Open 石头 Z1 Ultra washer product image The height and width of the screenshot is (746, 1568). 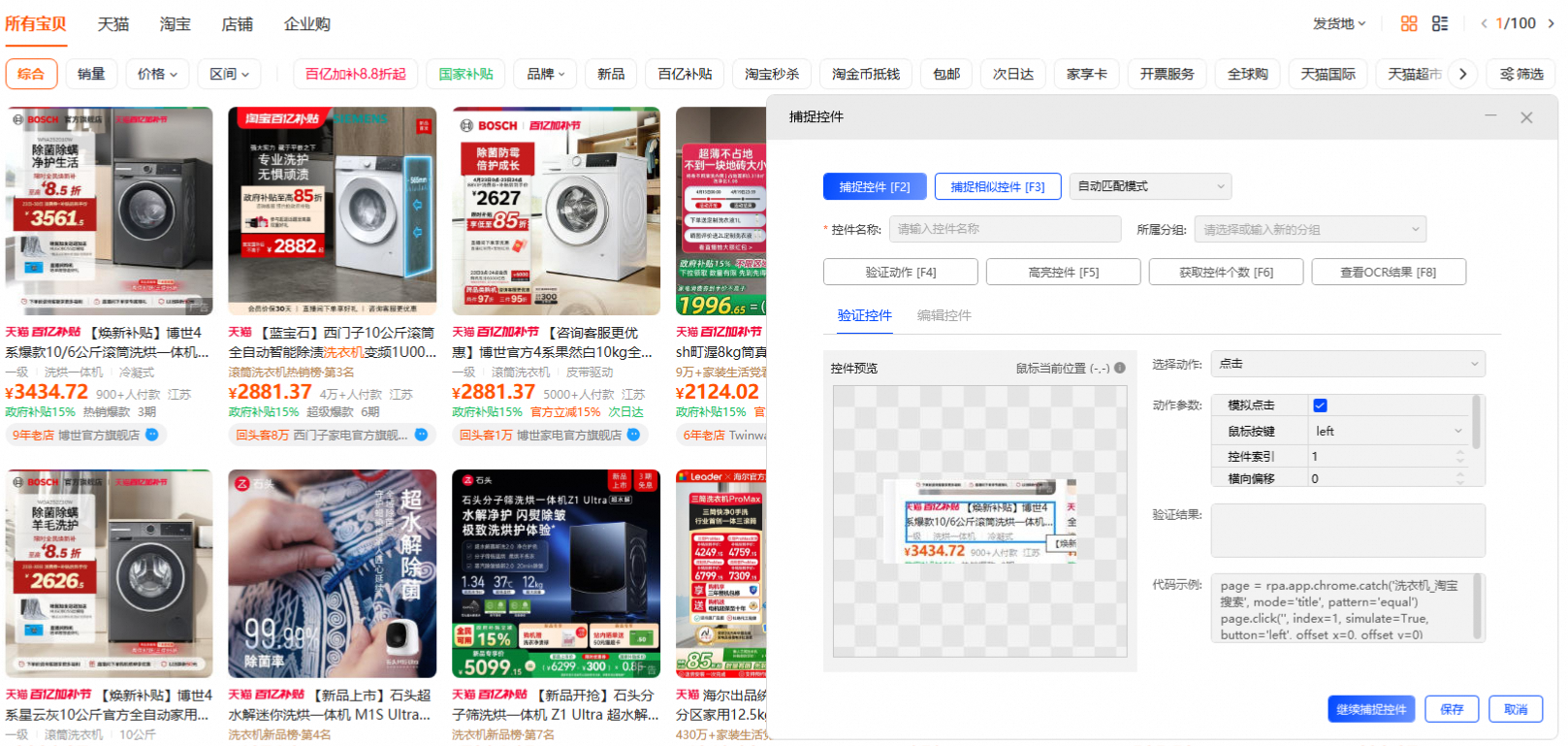pos(556,573)
